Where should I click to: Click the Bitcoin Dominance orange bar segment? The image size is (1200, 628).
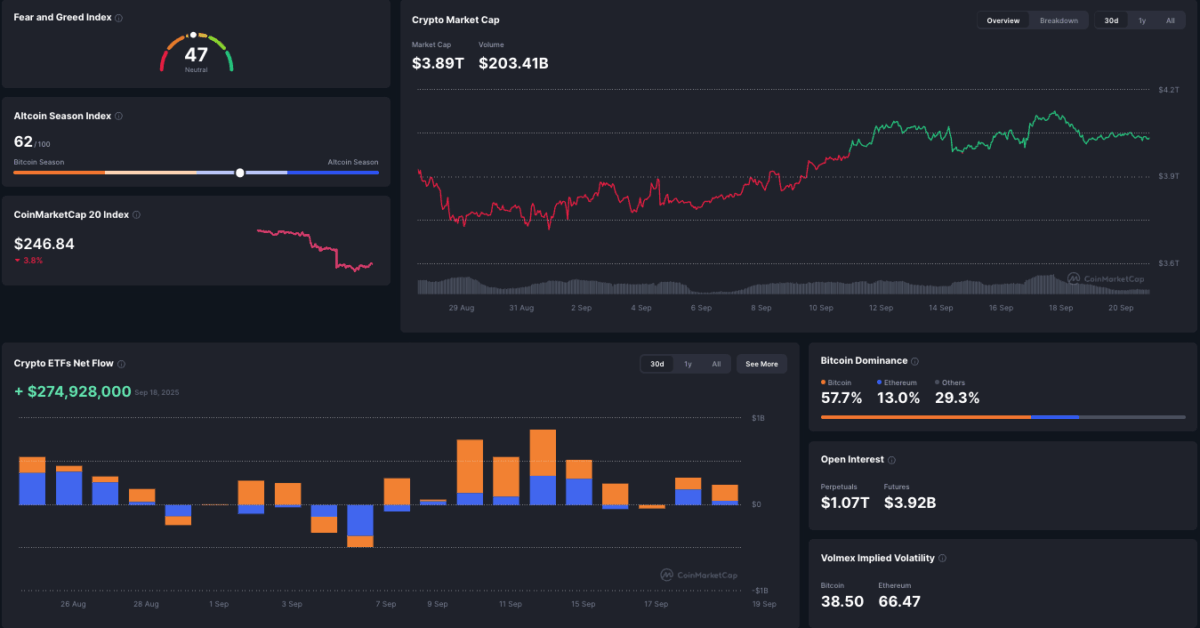coord(925,417)
